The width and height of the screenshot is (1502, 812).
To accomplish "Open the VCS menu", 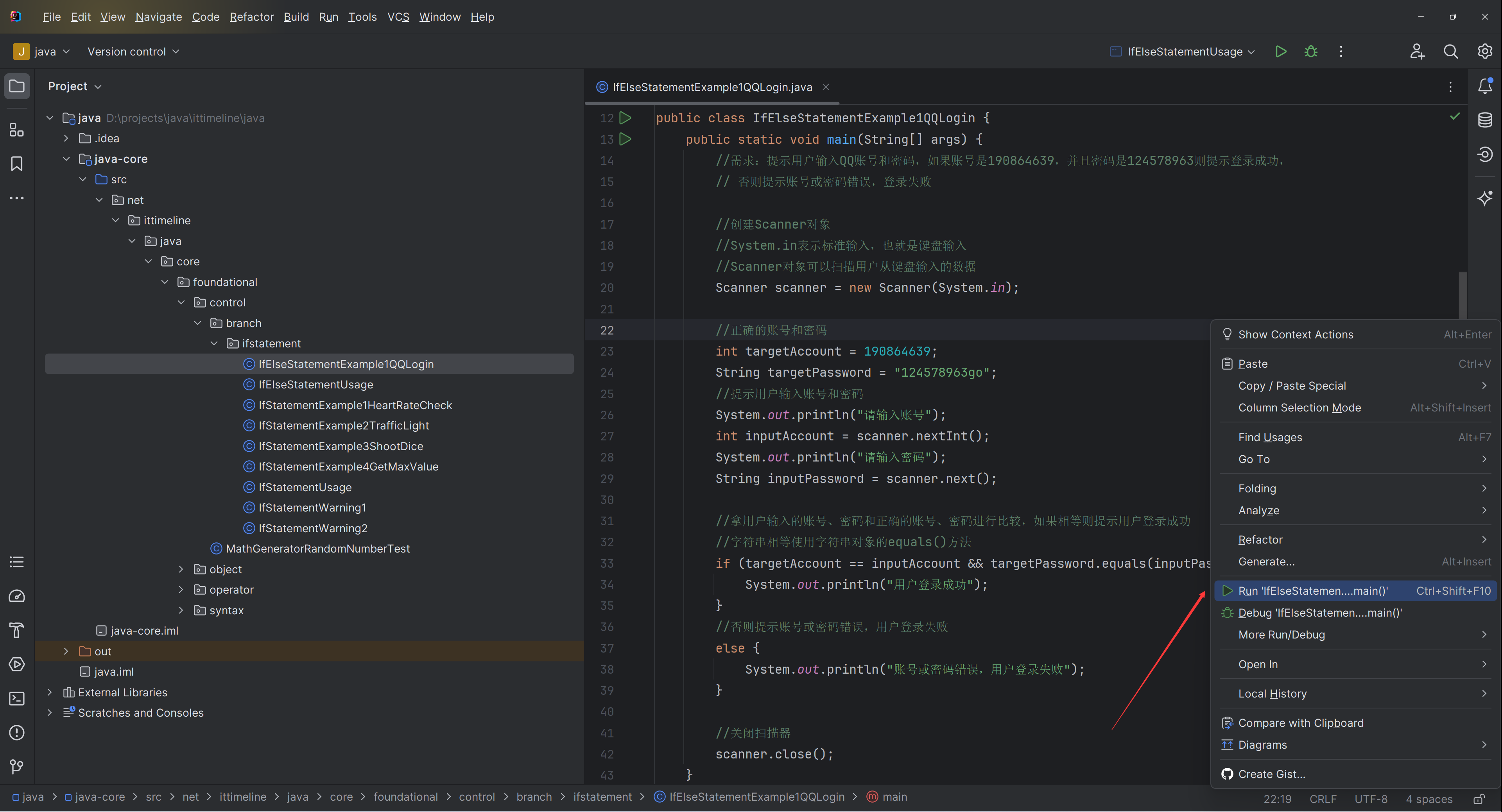I will (398, 17).
